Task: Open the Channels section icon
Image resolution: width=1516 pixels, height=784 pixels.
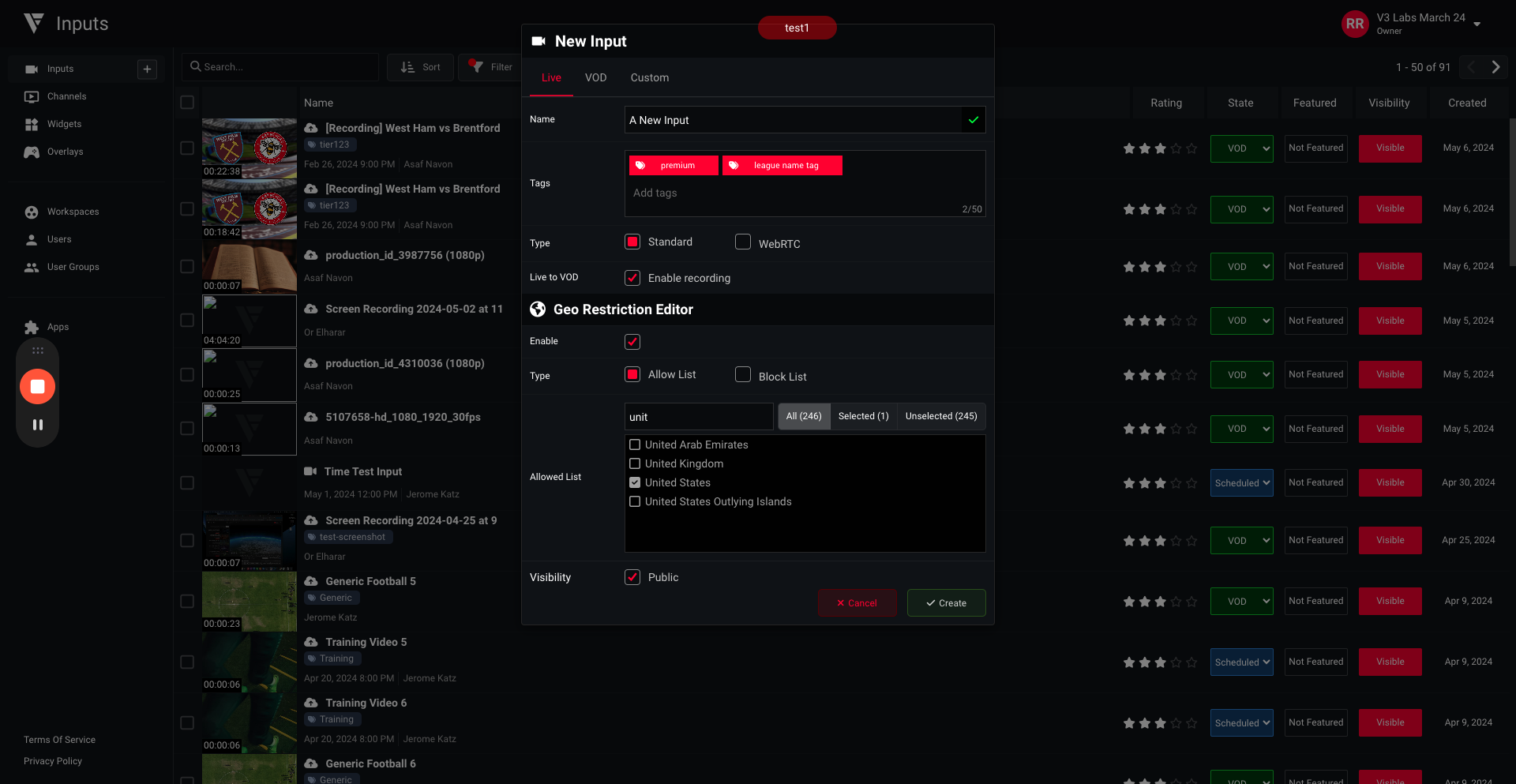Action: [x=32, y=97]
